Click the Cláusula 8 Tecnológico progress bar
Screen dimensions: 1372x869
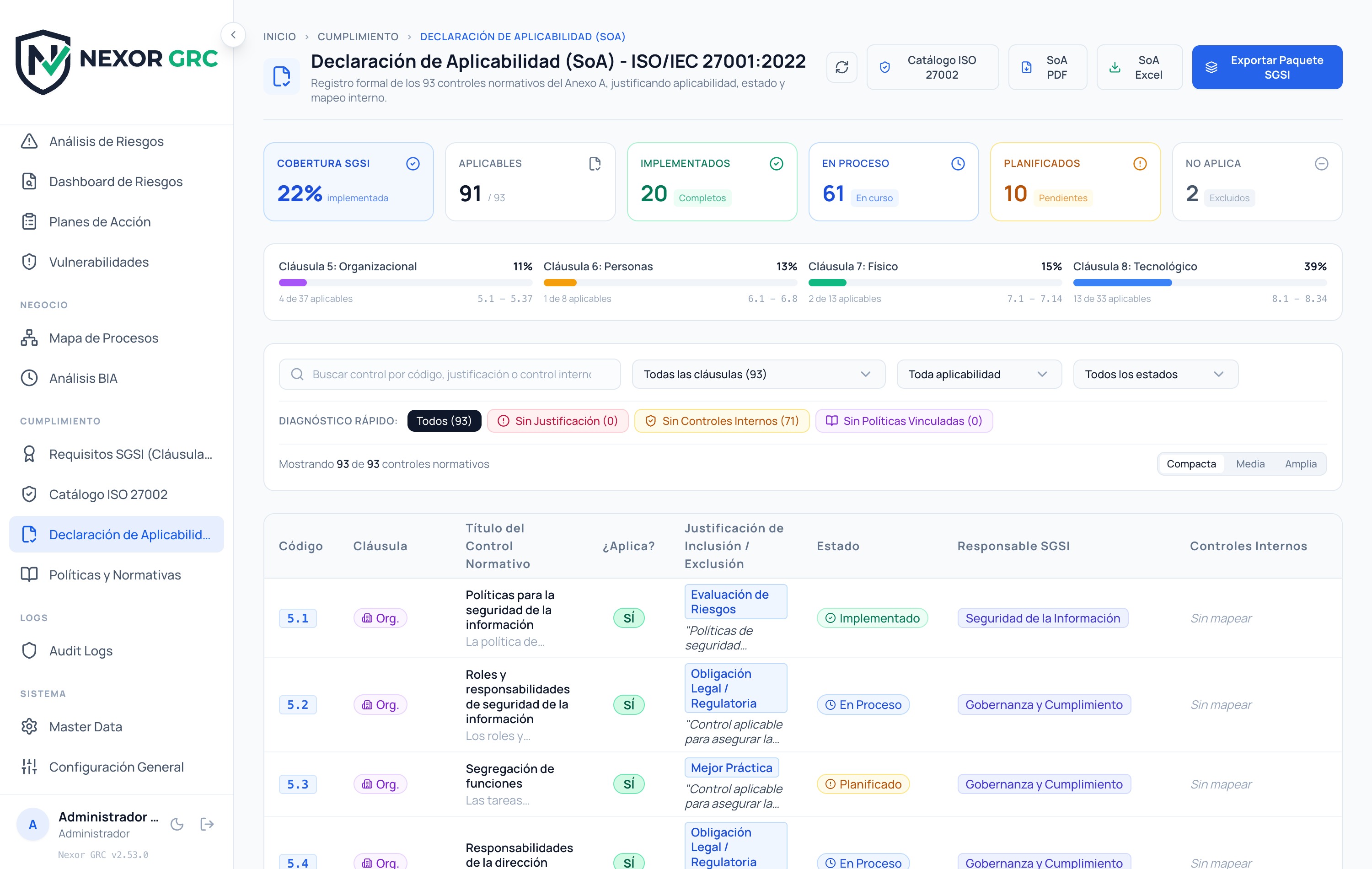pyautogui.click(x=1200, y=283)
